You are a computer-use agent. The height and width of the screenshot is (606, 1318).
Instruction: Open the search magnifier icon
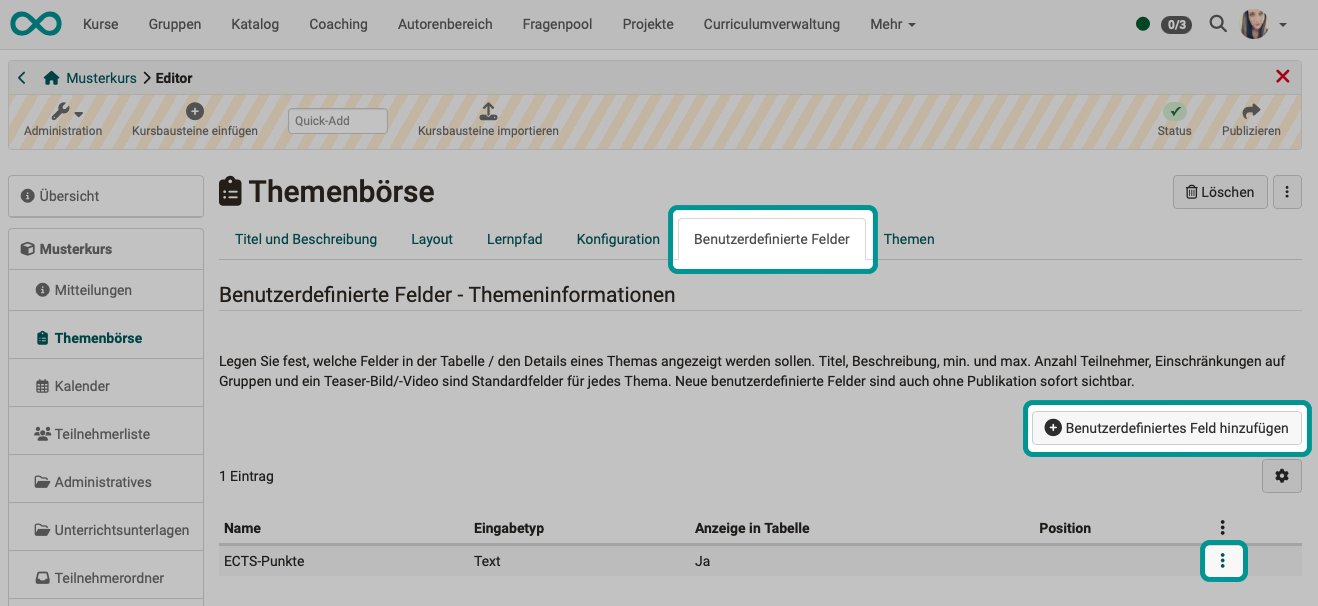tap(1218, 24)
